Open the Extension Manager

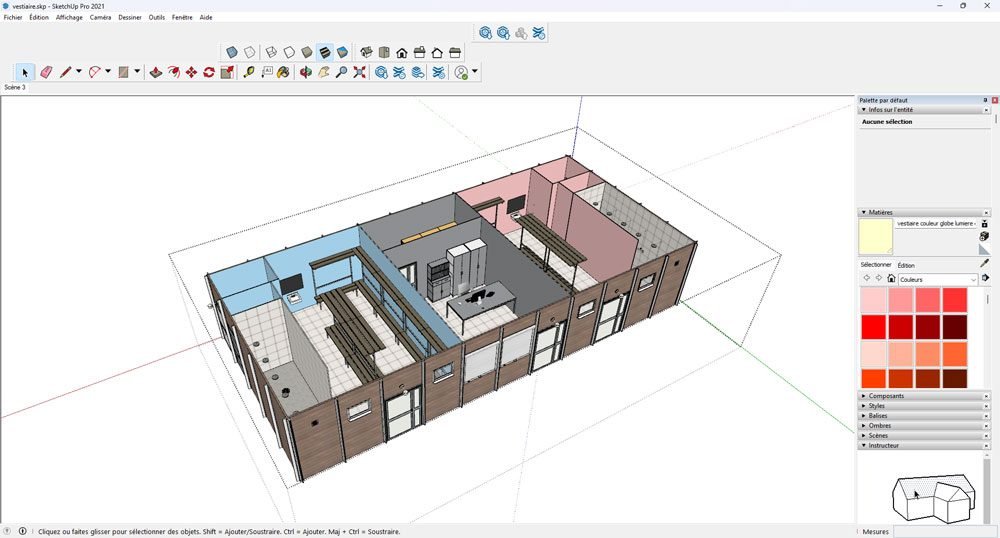439,73
